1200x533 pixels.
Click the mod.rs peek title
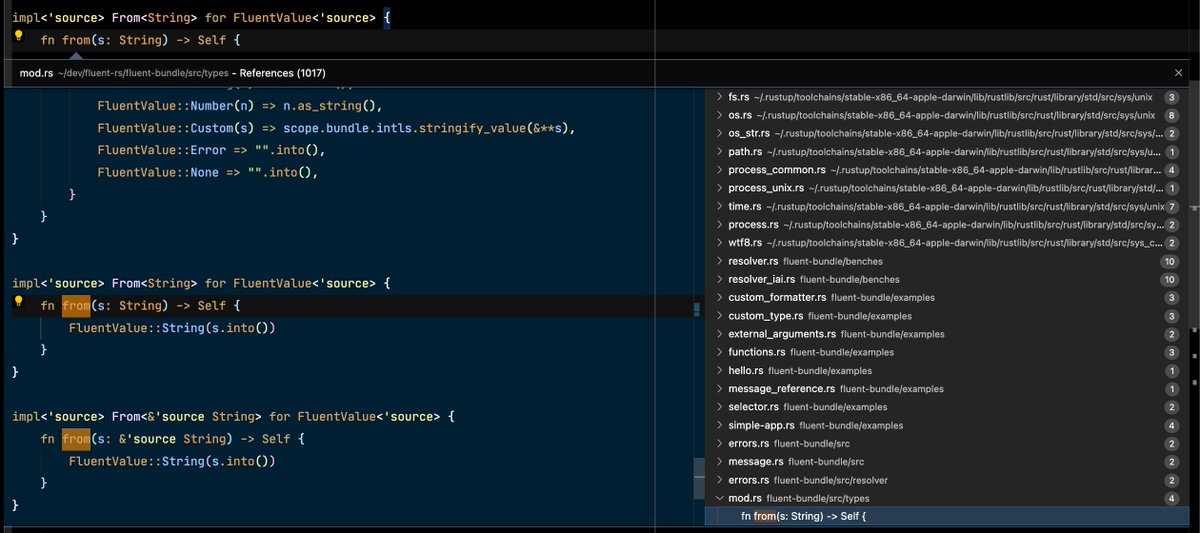(36, 73)
